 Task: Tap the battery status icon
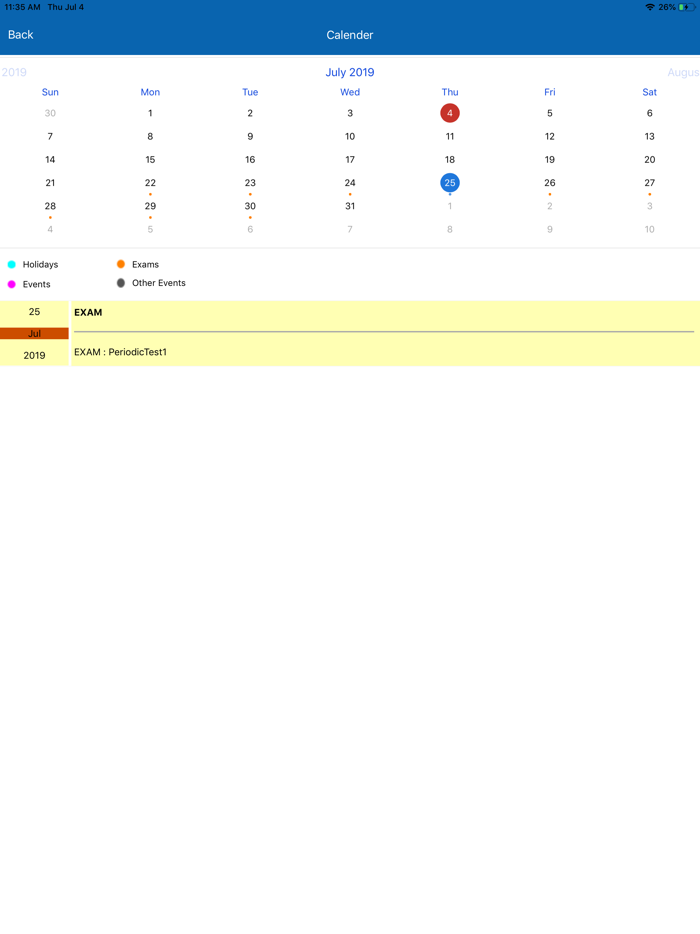pos(687,7)
